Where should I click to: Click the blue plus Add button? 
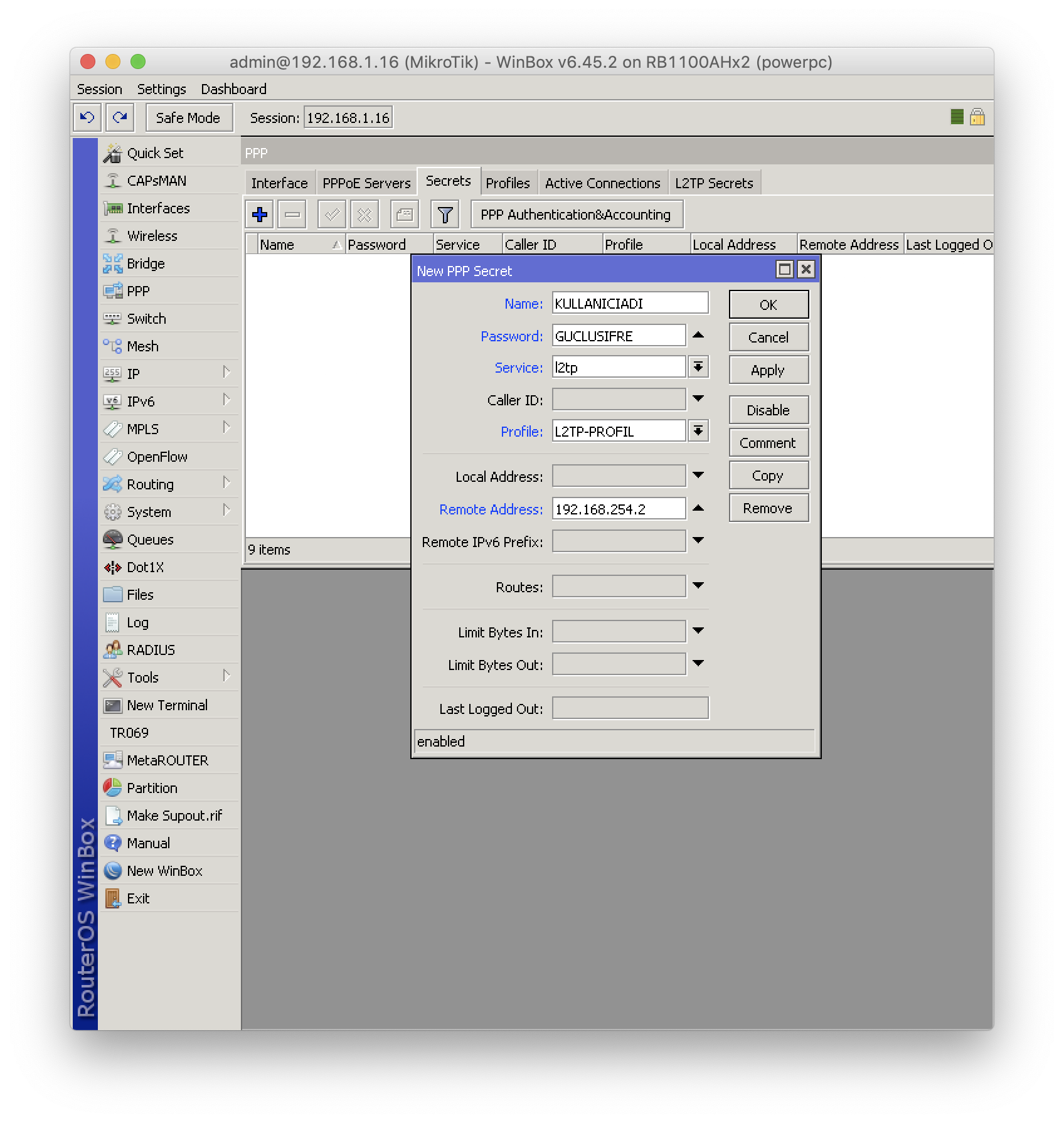pos(260,215)
